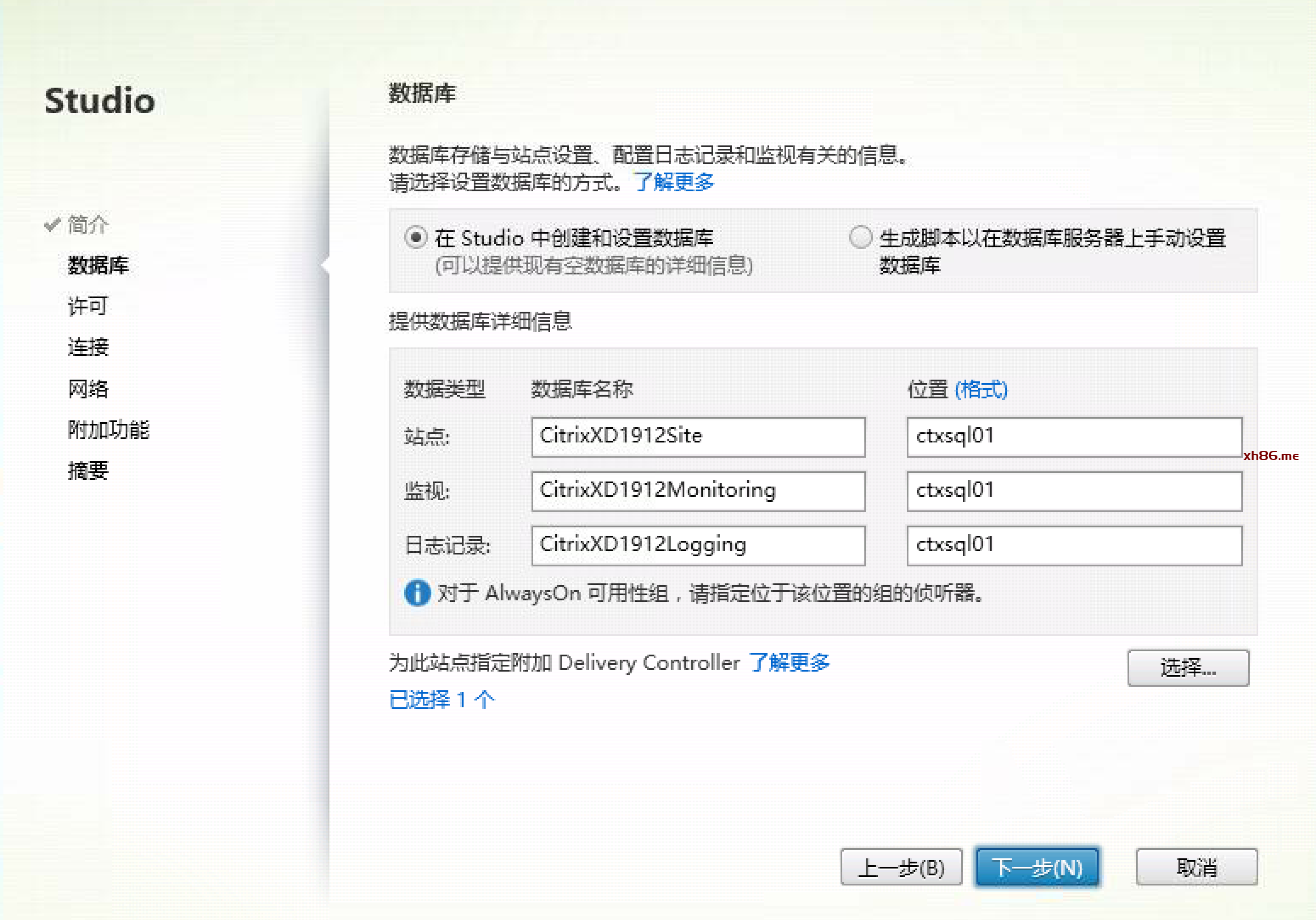Click the checkmark icon next to 简介

pos(52,225)
